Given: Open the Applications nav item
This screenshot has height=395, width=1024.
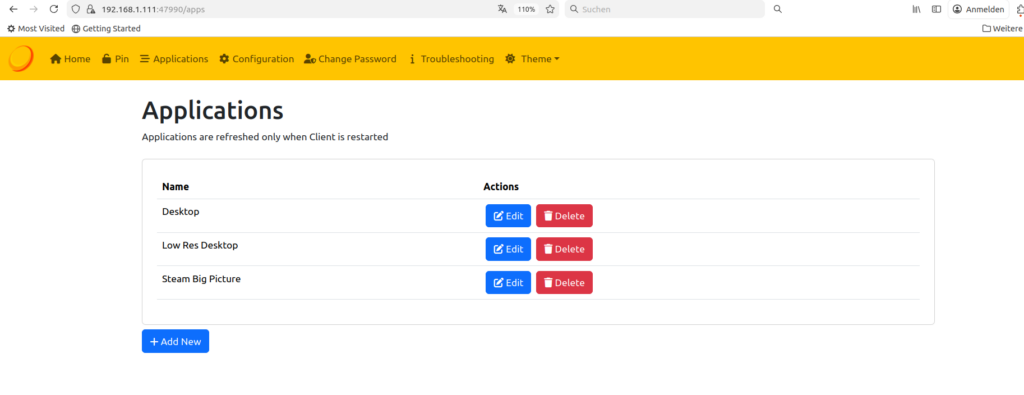Looking at the screenshot, I should point(174,59).
